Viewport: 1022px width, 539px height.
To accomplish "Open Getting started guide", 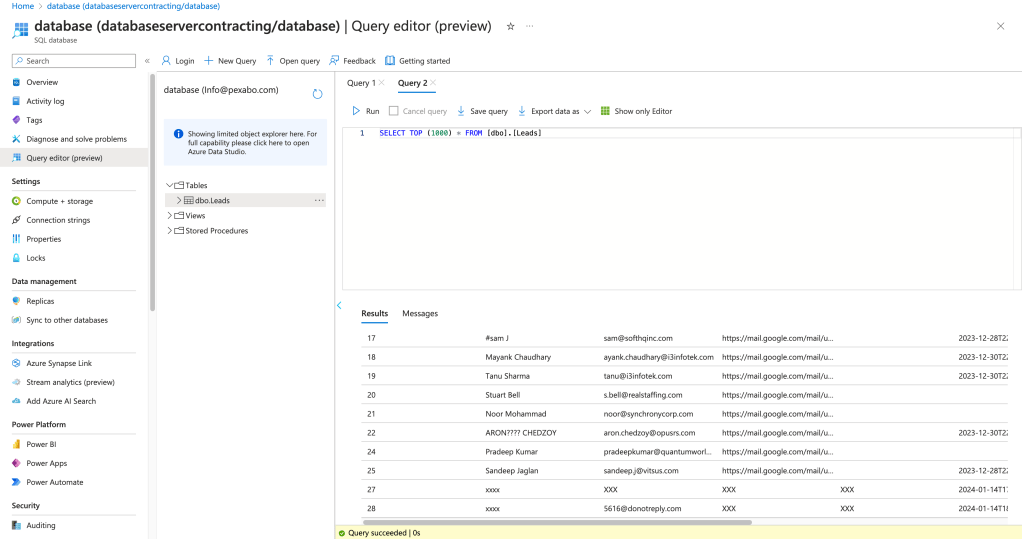I will pos(418,61).
